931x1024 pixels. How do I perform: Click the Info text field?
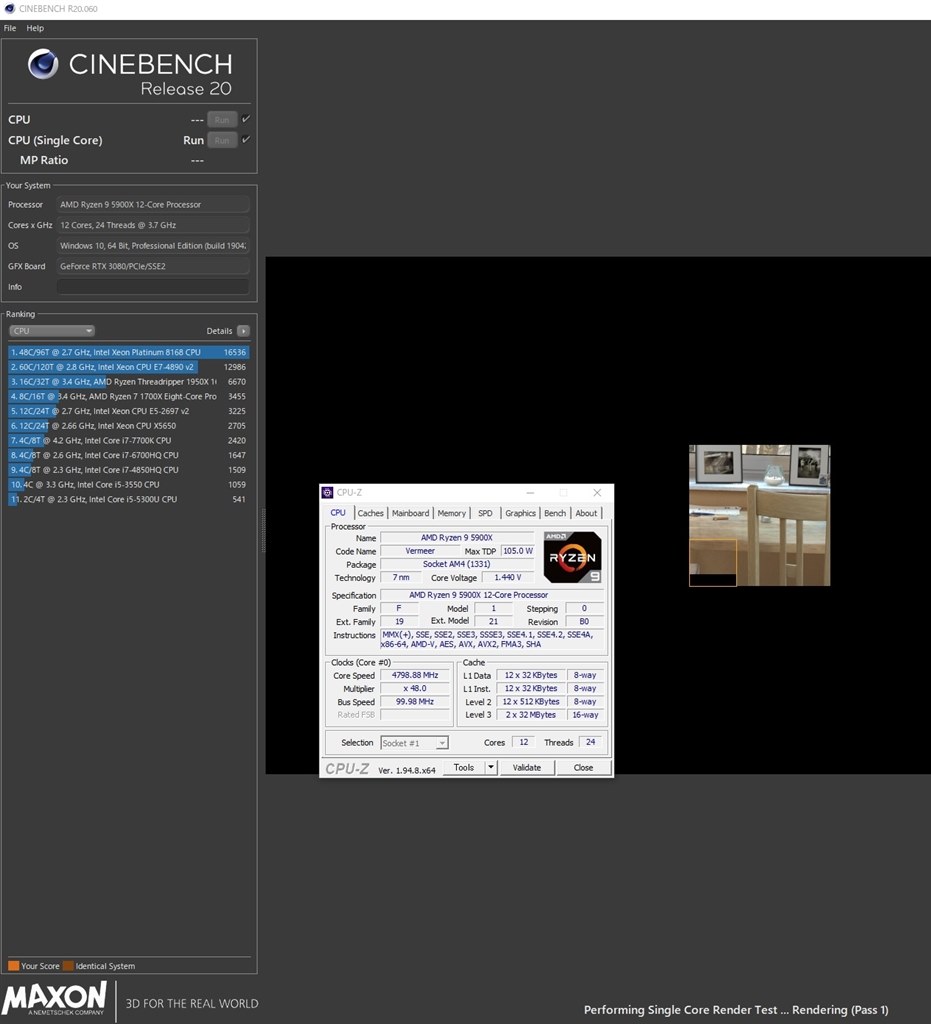pos(153,287)
